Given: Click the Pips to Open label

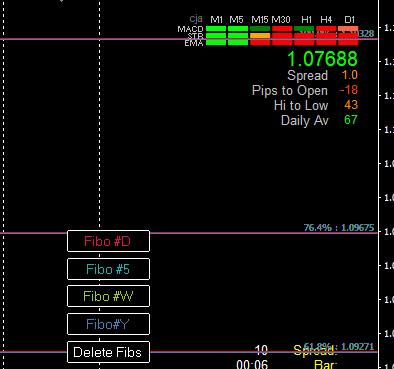Looking at the screenshot, I should point(290,91).
